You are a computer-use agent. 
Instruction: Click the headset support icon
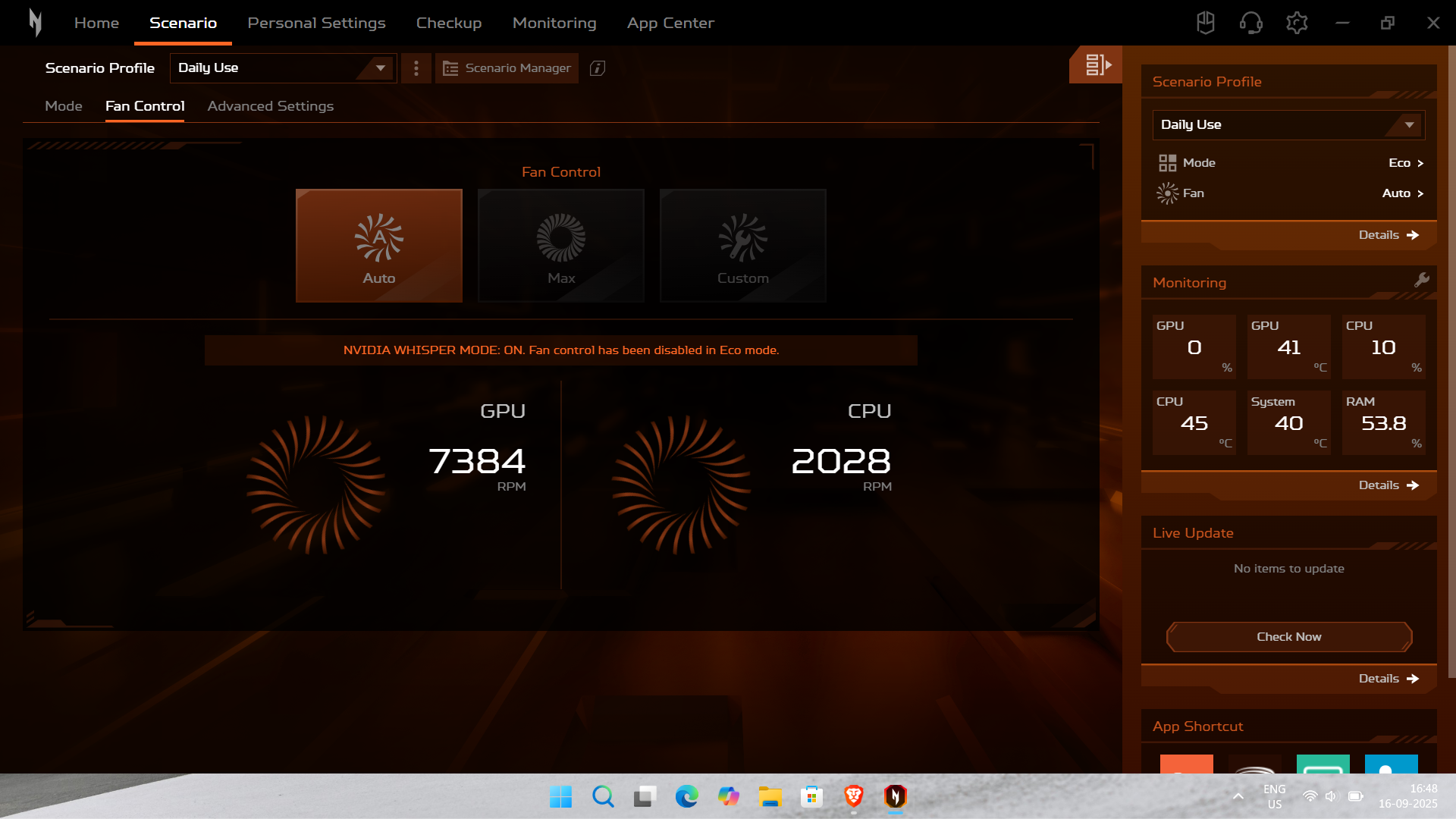click(1250, 23)
